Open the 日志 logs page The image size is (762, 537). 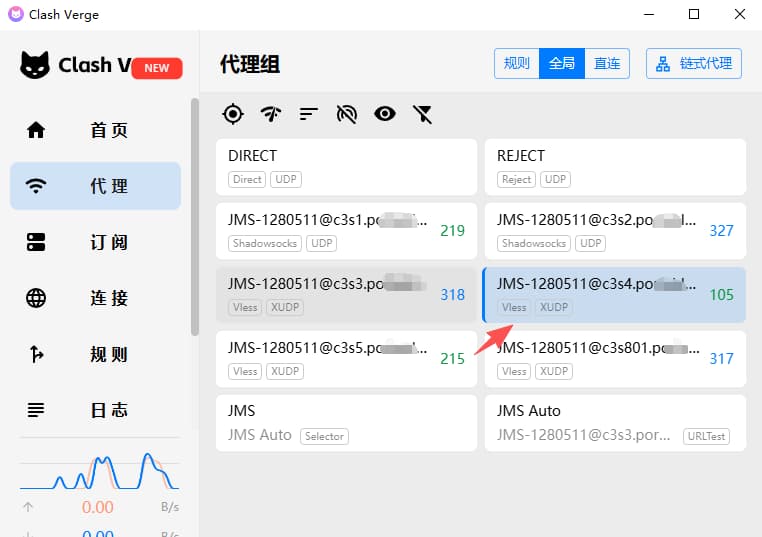96,410
